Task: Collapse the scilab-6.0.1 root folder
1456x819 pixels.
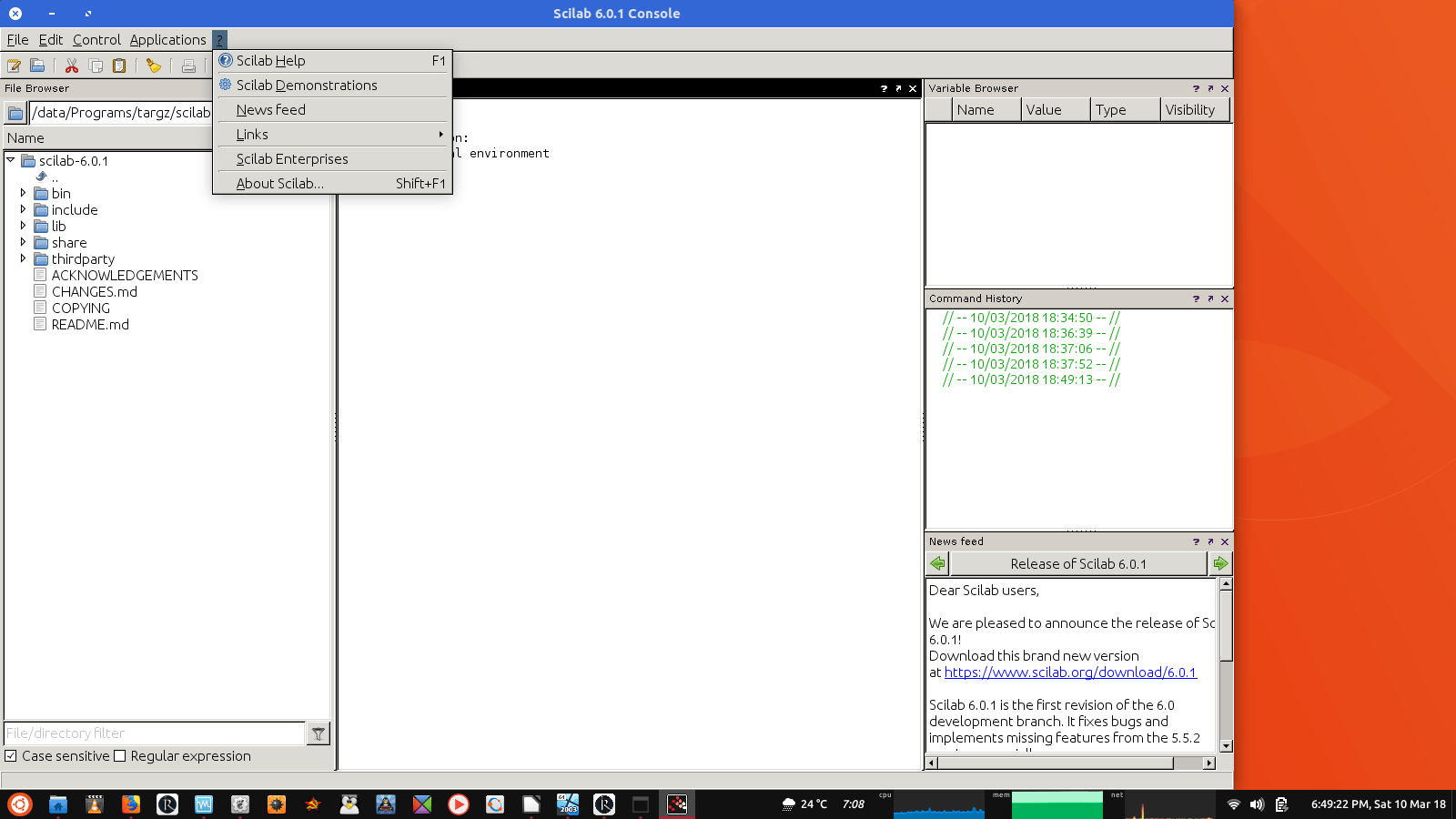Action: click(x=11, y=160)
